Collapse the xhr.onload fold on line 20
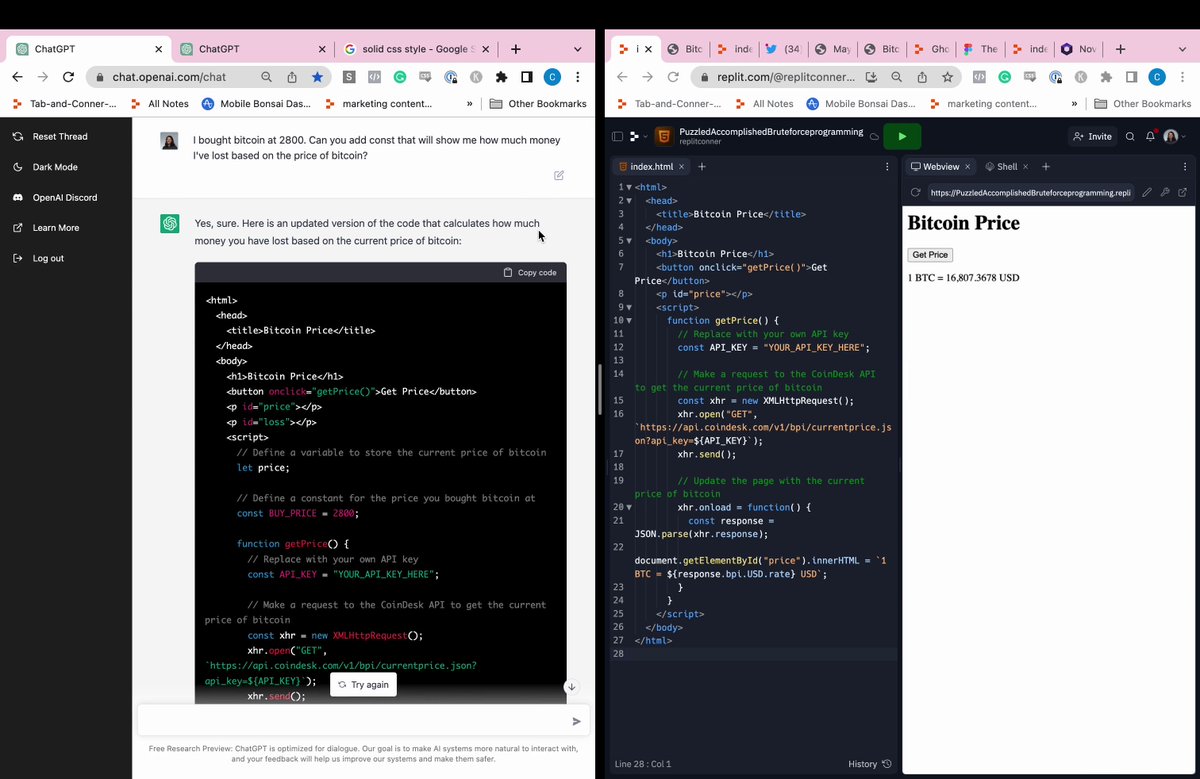This screenshot has width=1200, height=779. click(x=630, y=507)
